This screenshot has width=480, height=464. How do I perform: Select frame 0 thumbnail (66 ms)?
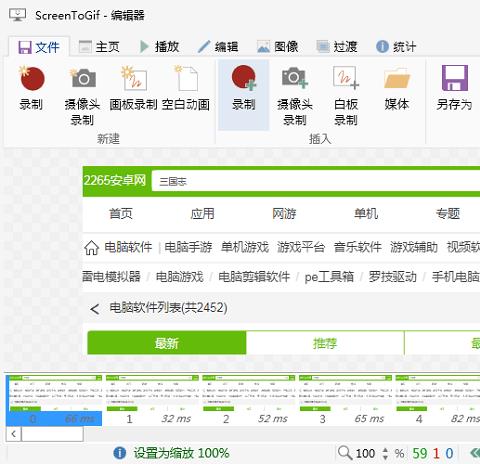tap(54, 401)
